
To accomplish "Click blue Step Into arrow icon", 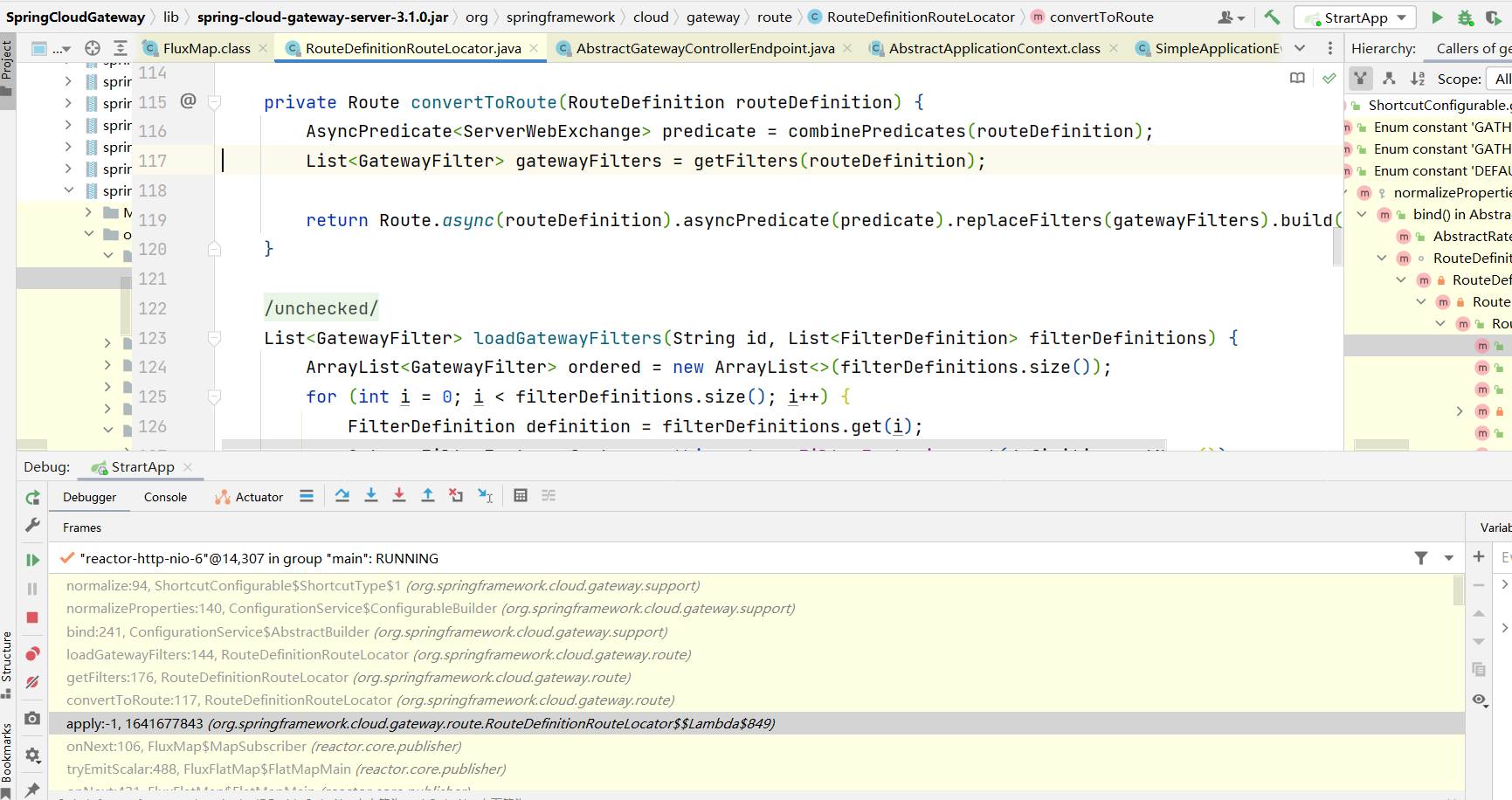I will (371, 496).
